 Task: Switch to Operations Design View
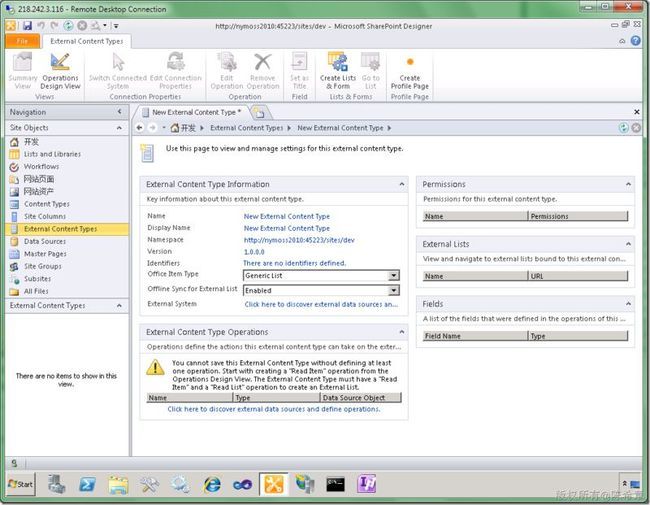pos(60,71)
